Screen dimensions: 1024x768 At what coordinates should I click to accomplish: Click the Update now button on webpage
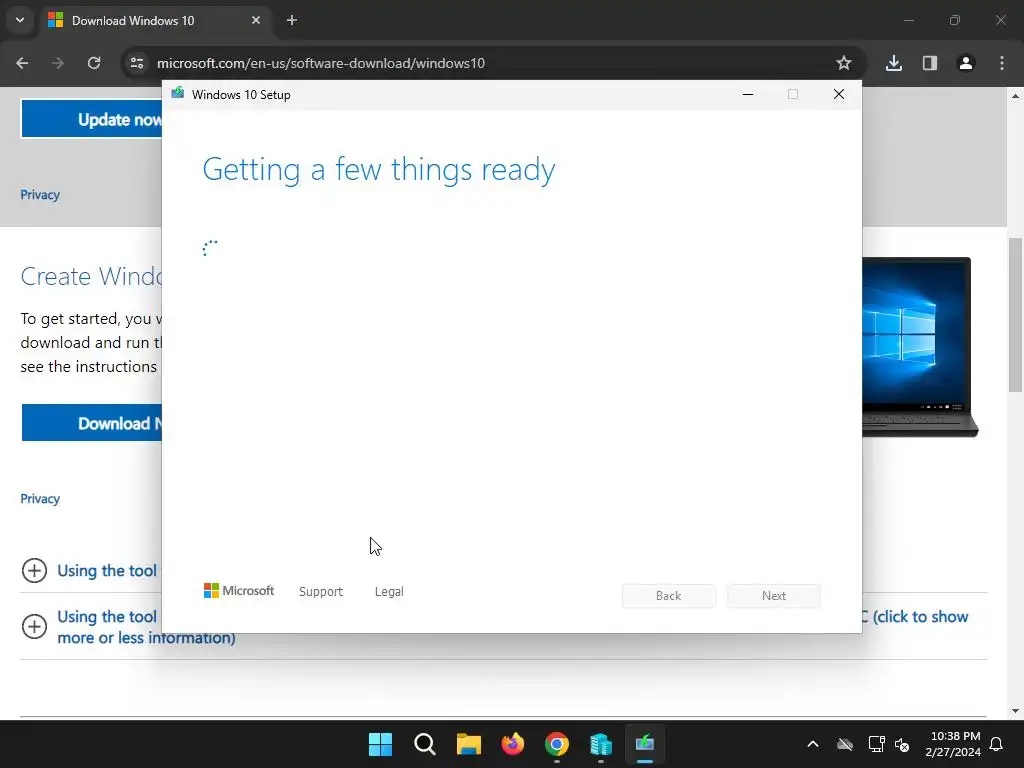point(91,119)
